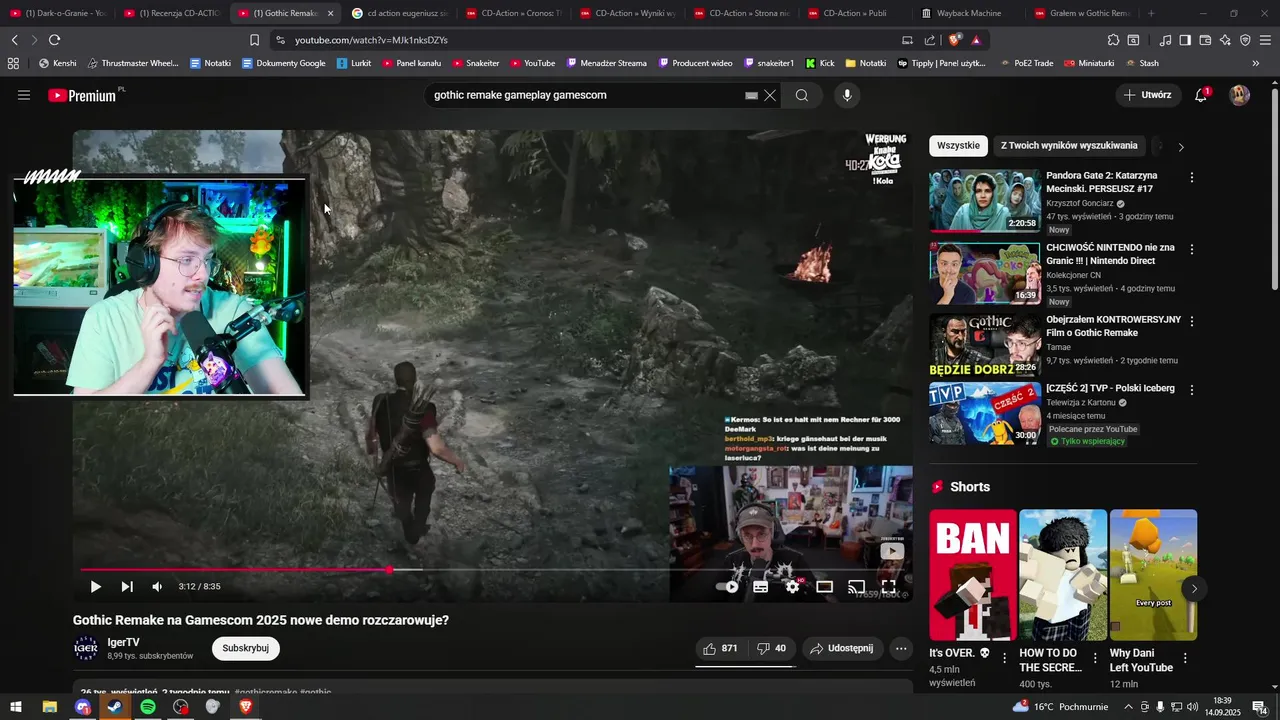1280x720 pixels.
Task: Show hidden system tray icons
Action: [x=1128, y=707]
